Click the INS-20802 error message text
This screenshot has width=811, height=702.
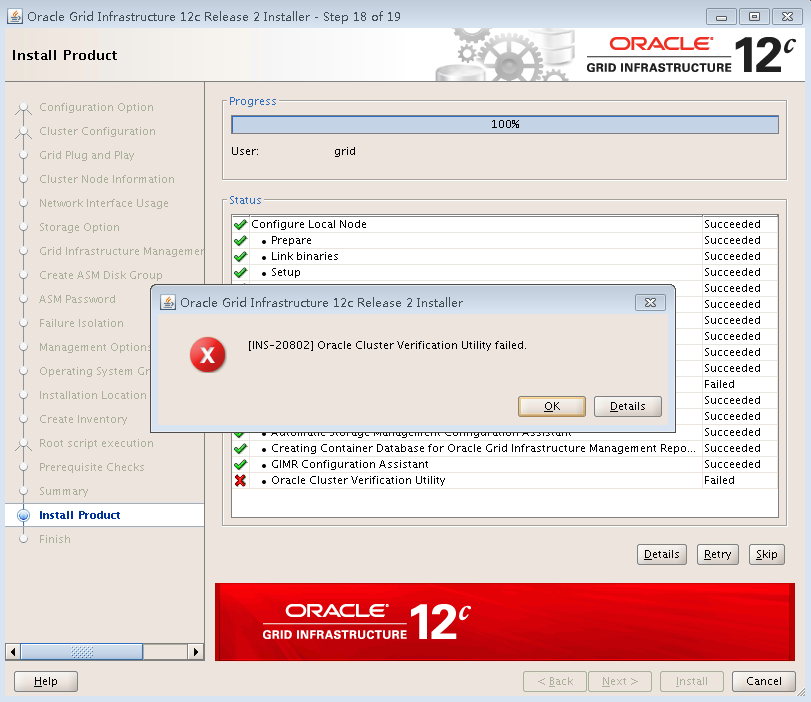(387, 345)
